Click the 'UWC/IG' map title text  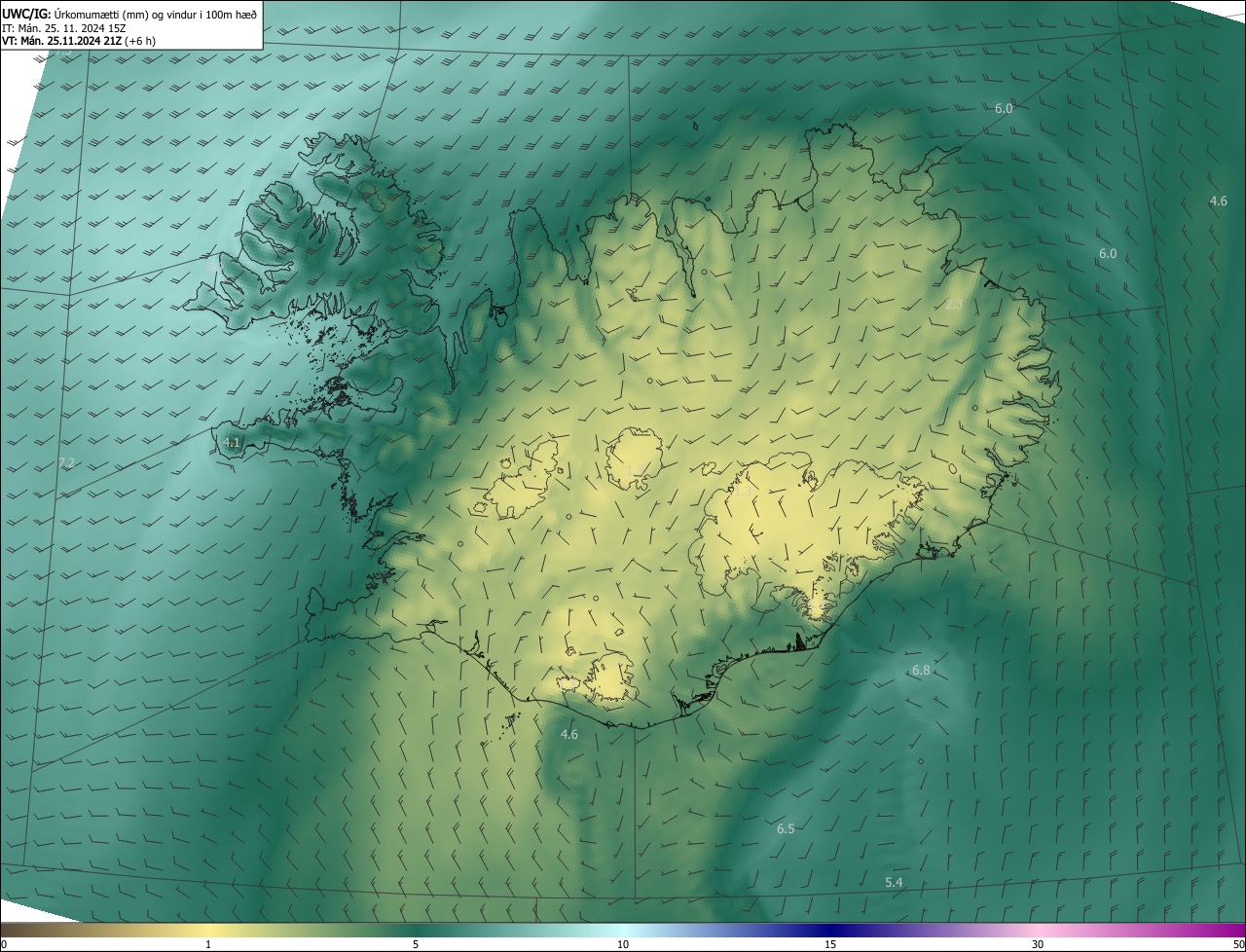[x=26, y=14]
